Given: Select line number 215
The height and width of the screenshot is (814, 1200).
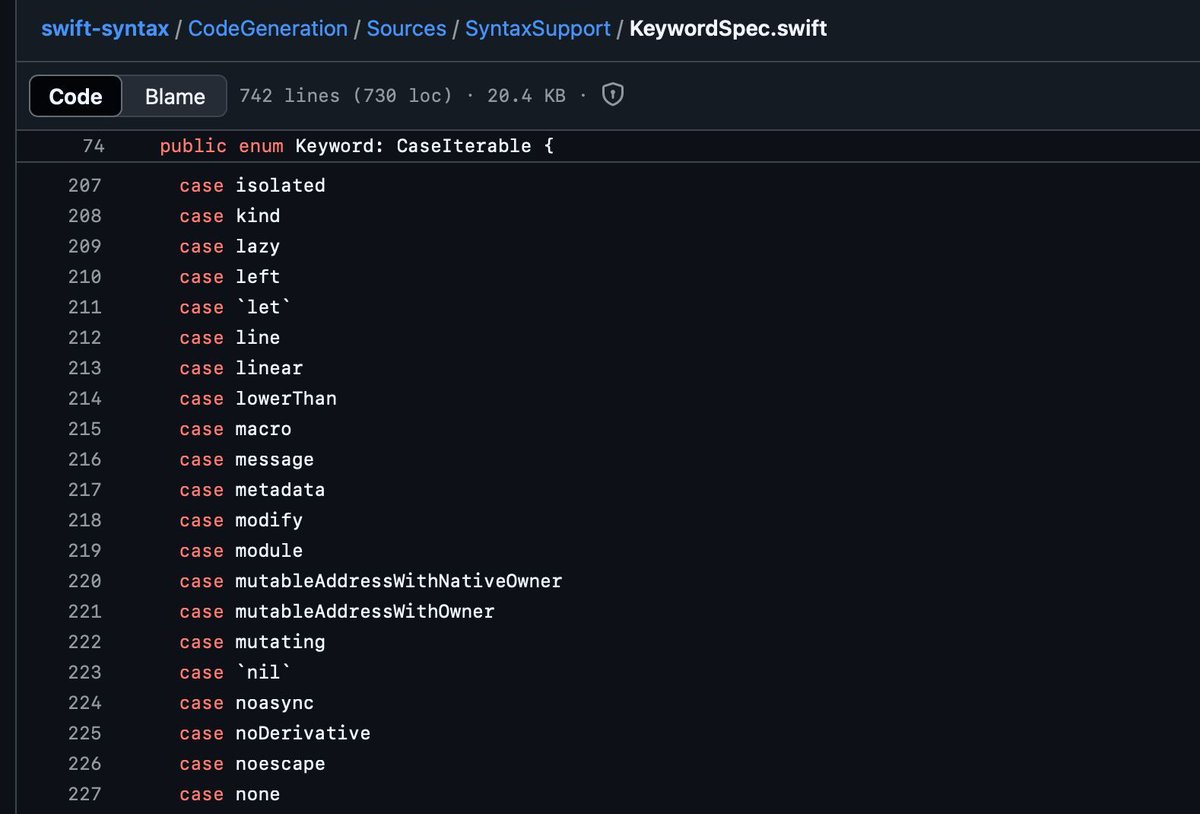Looking at the screenshot, I should pos(85,429).
